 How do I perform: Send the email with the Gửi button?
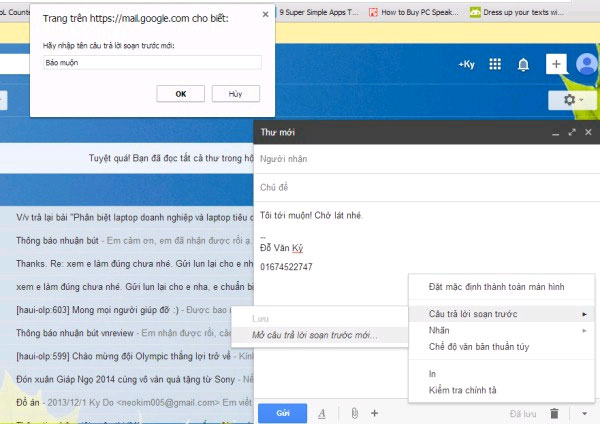pos(282,413)
